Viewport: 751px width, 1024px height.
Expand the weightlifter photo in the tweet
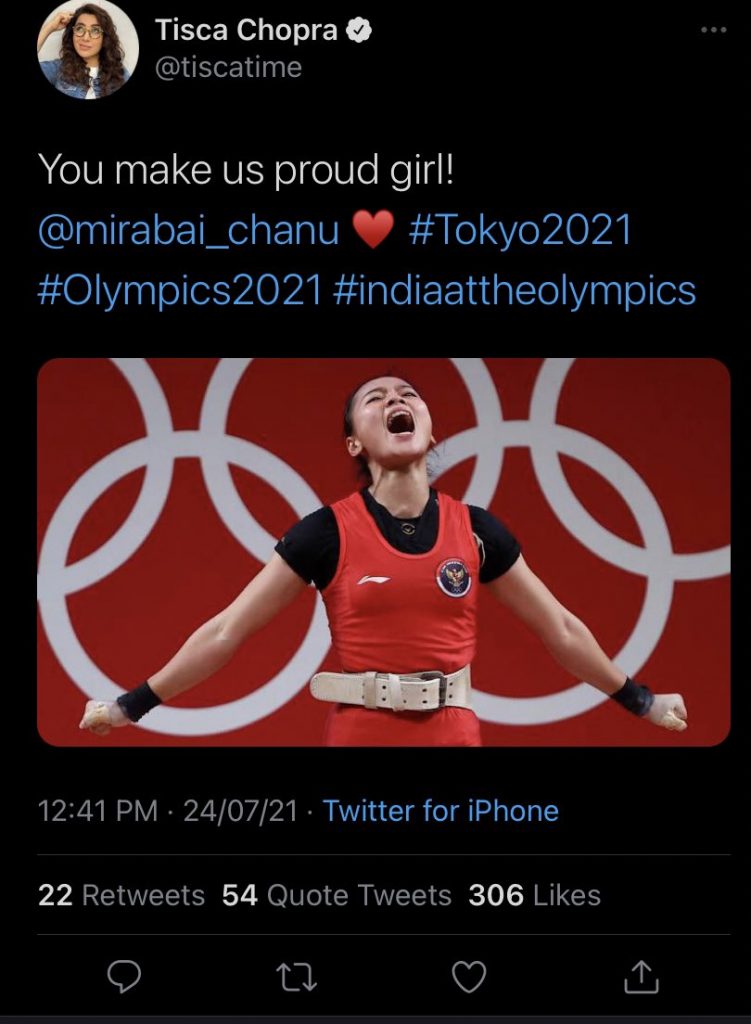click(384, 552)
